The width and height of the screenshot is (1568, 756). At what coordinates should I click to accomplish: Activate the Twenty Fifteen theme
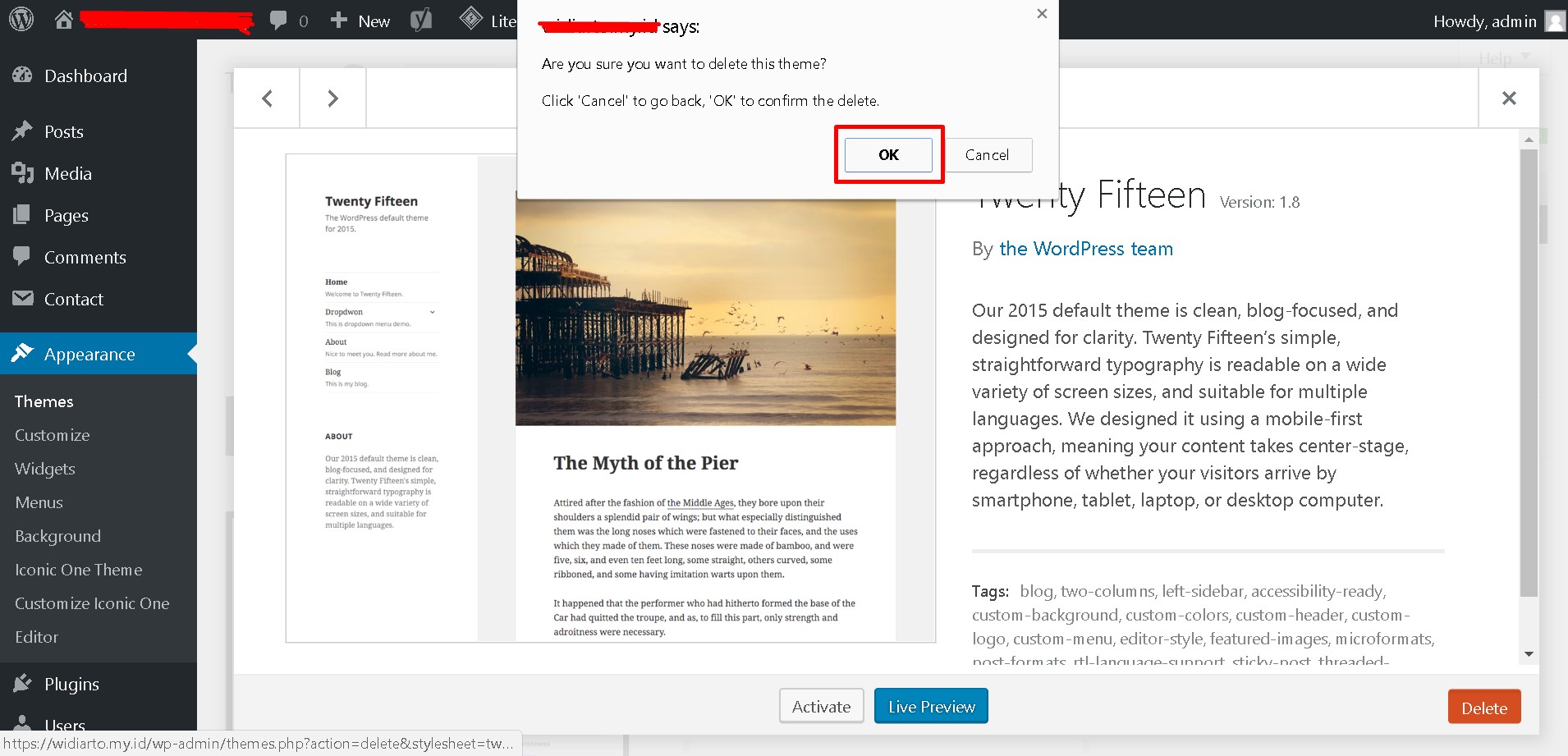click(821, 706)
